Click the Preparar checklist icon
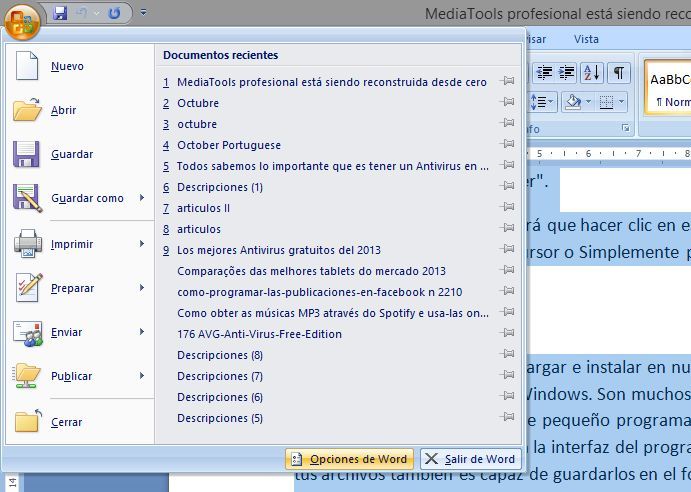 (29, 287)
